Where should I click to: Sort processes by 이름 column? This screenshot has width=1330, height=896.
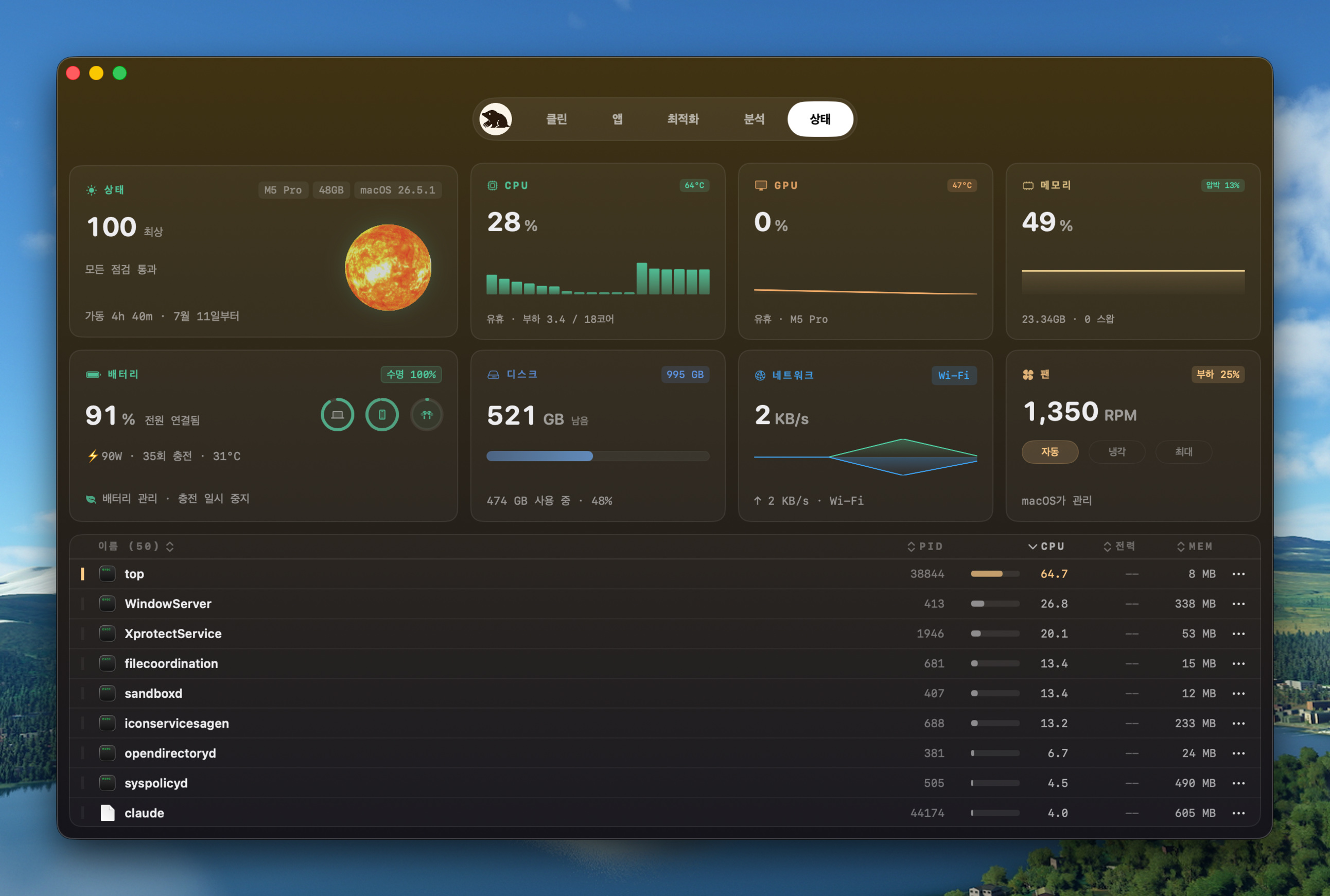[136, 546]
